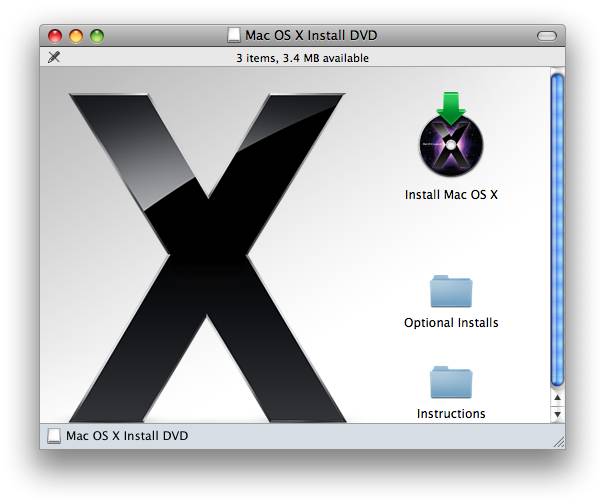
Task: Open the Install Mac OS X disc icon
Action: [x=451, y=135]
